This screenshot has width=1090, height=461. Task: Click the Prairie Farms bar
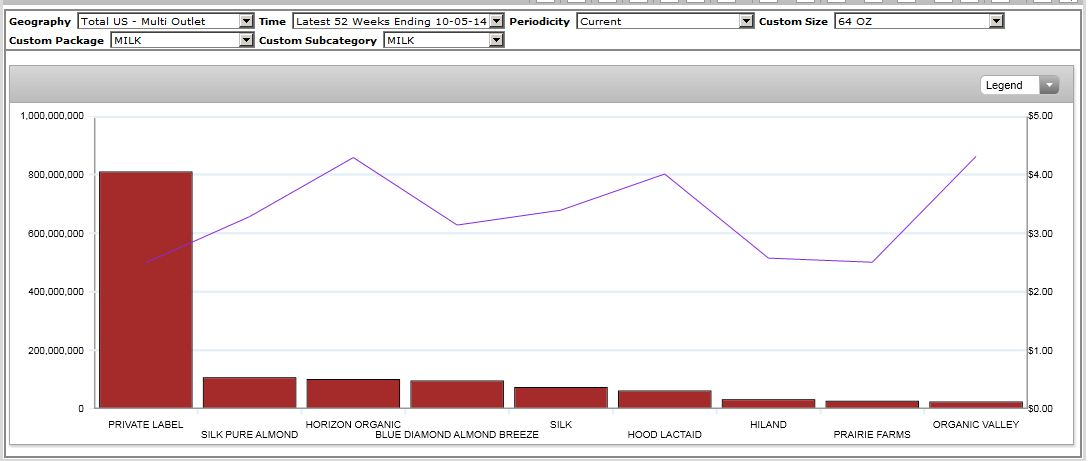[872, 404]
